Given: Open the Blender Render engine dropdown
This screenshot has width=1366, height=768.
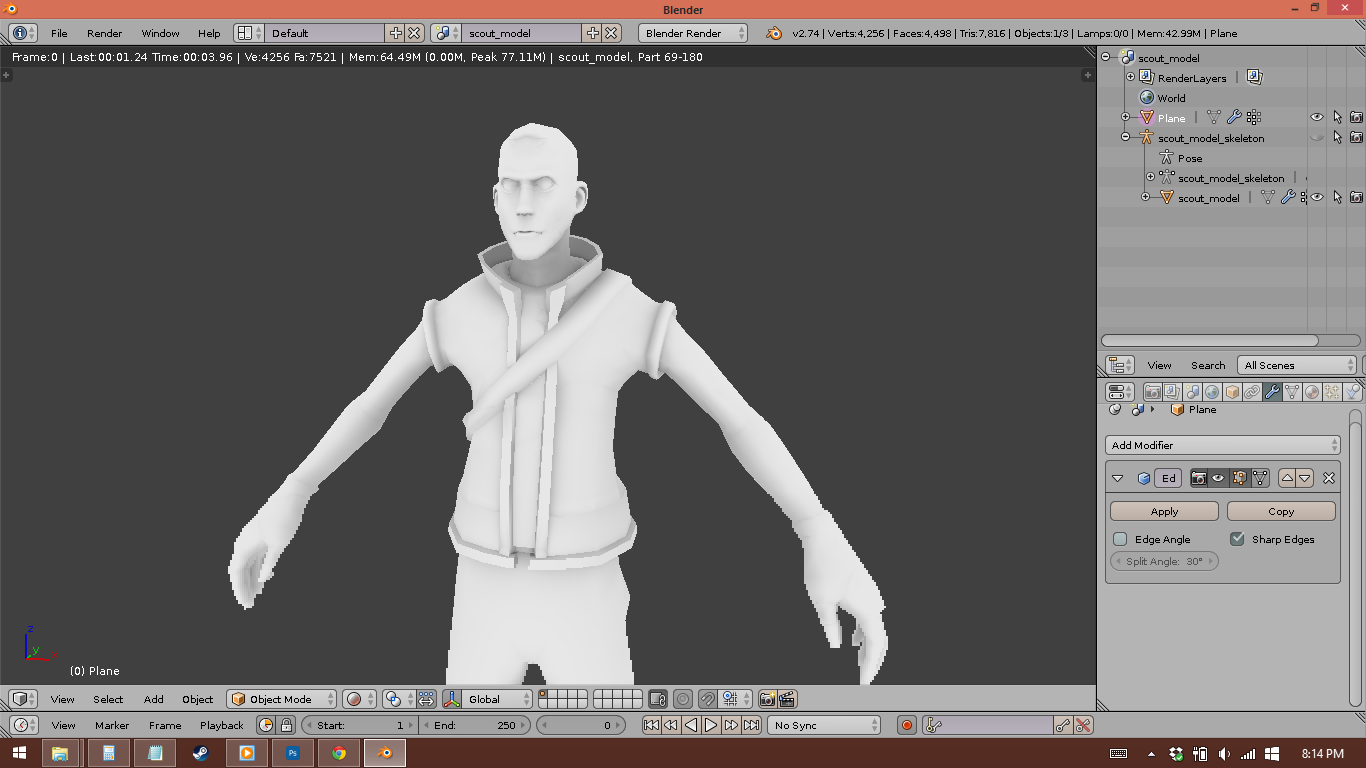Looking at the screenshot, I should [693, 33].
